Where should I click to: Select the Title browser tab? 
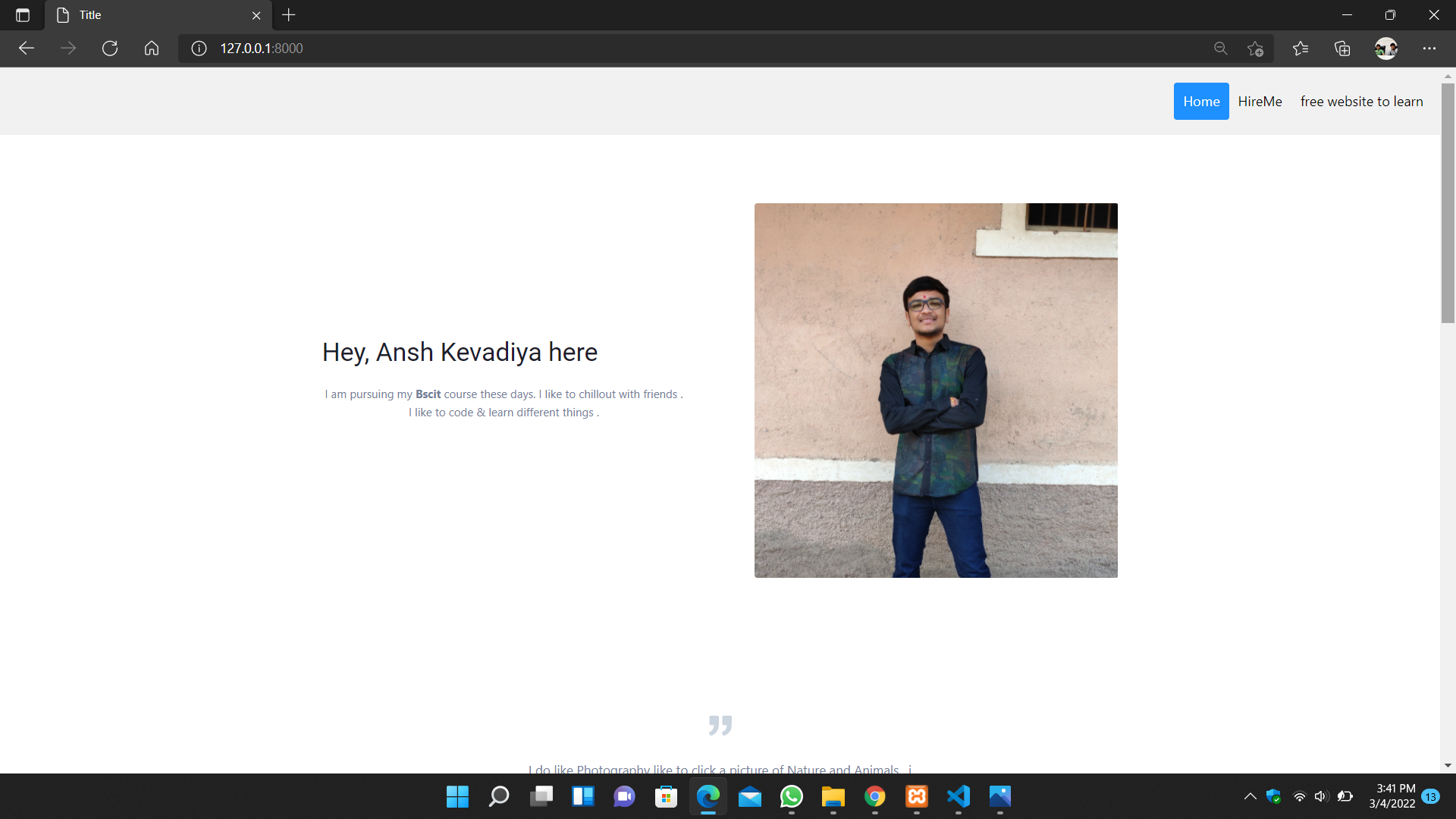coord(158,15)
